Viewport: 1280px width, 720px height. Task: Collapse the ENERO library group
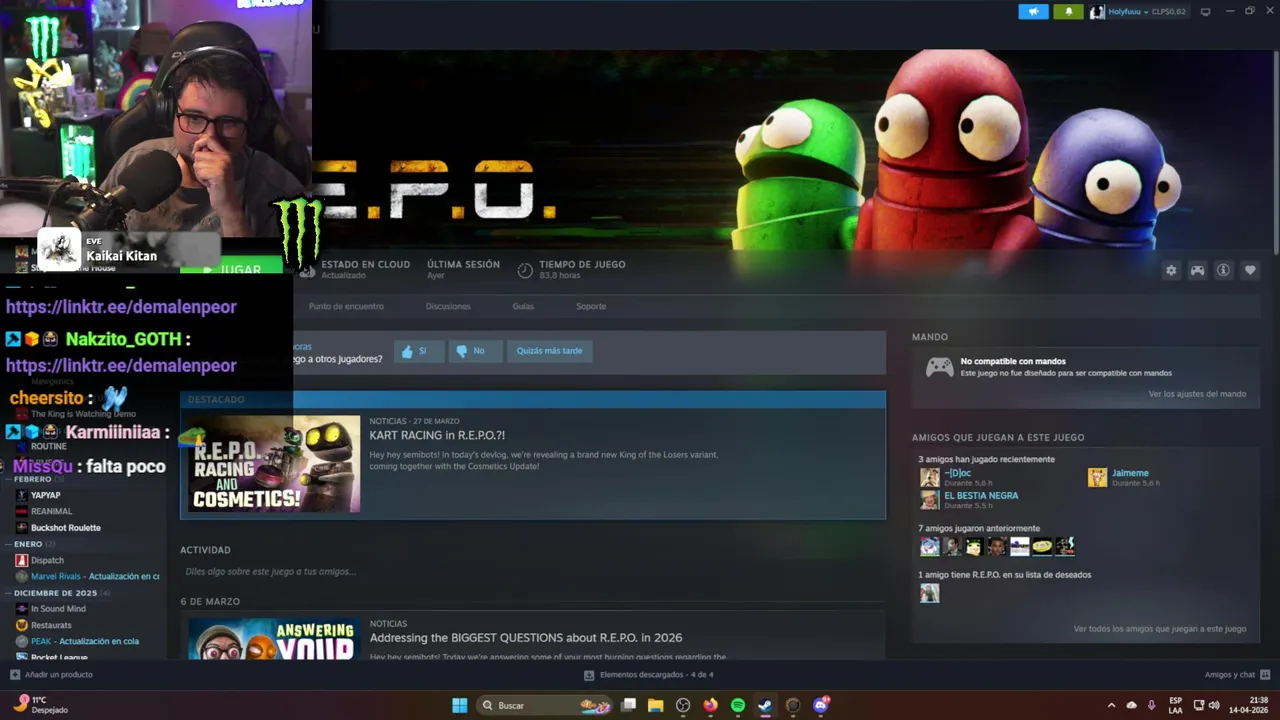coord(28,544)
